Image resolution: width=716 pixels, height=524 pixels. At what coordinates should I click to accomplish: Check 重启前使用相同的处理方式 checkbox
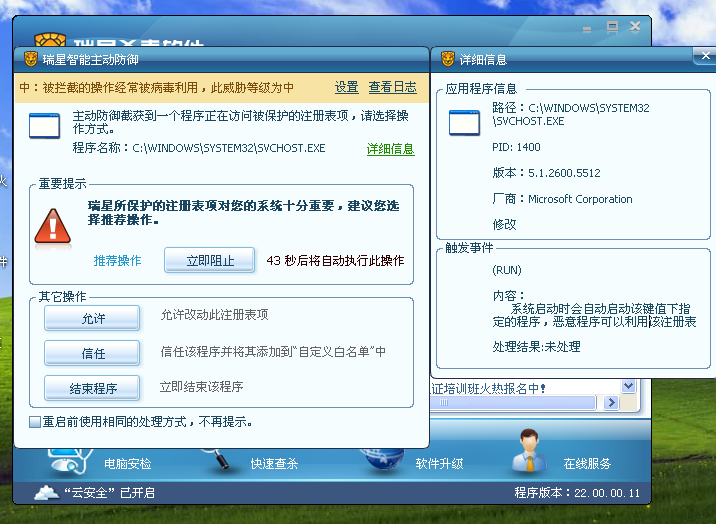pyautogui.click(x=35, y=422)
